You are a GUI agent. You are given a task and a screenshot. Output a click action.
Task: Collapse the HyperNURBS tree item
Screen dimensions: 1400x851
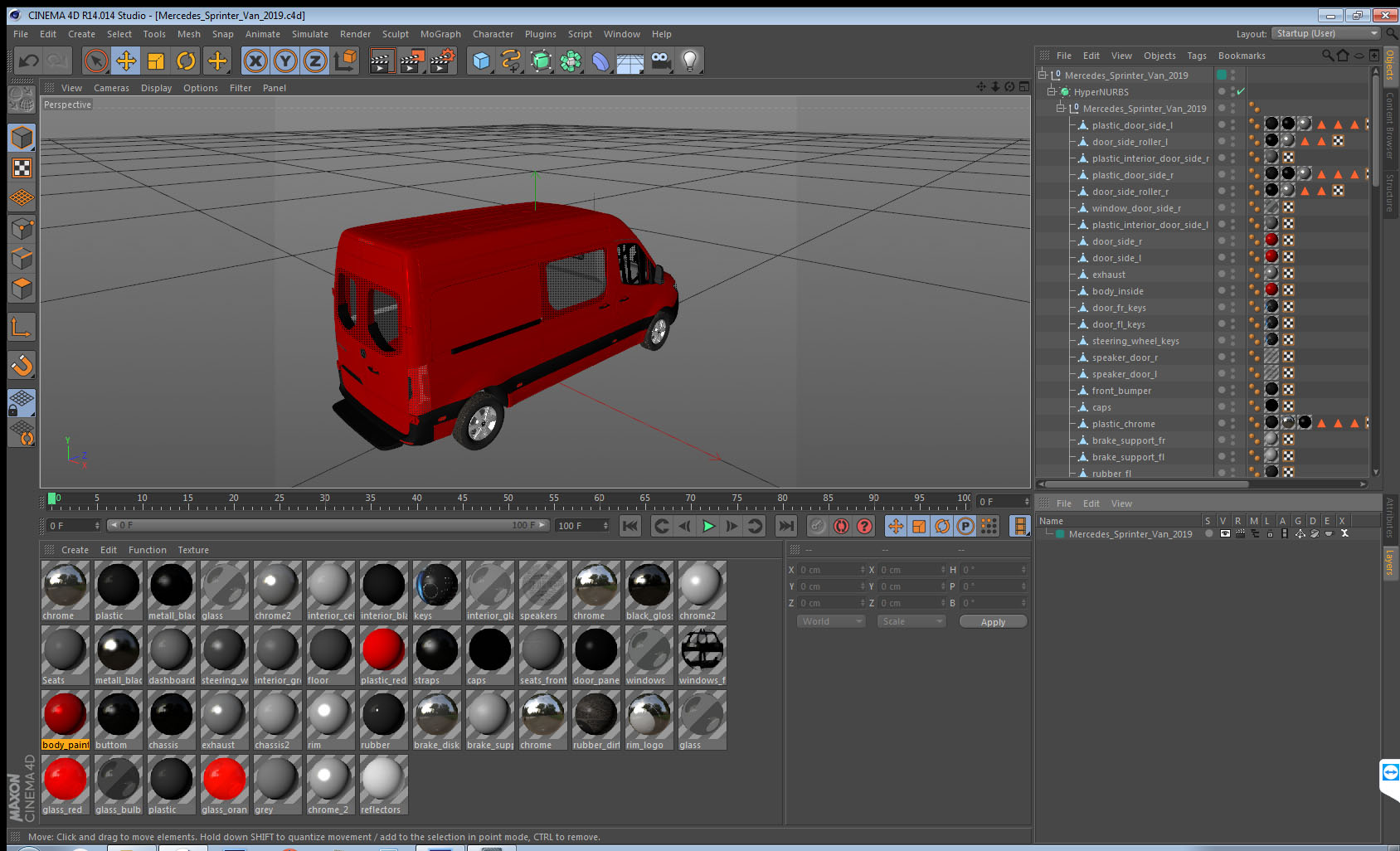[1052, 92]
